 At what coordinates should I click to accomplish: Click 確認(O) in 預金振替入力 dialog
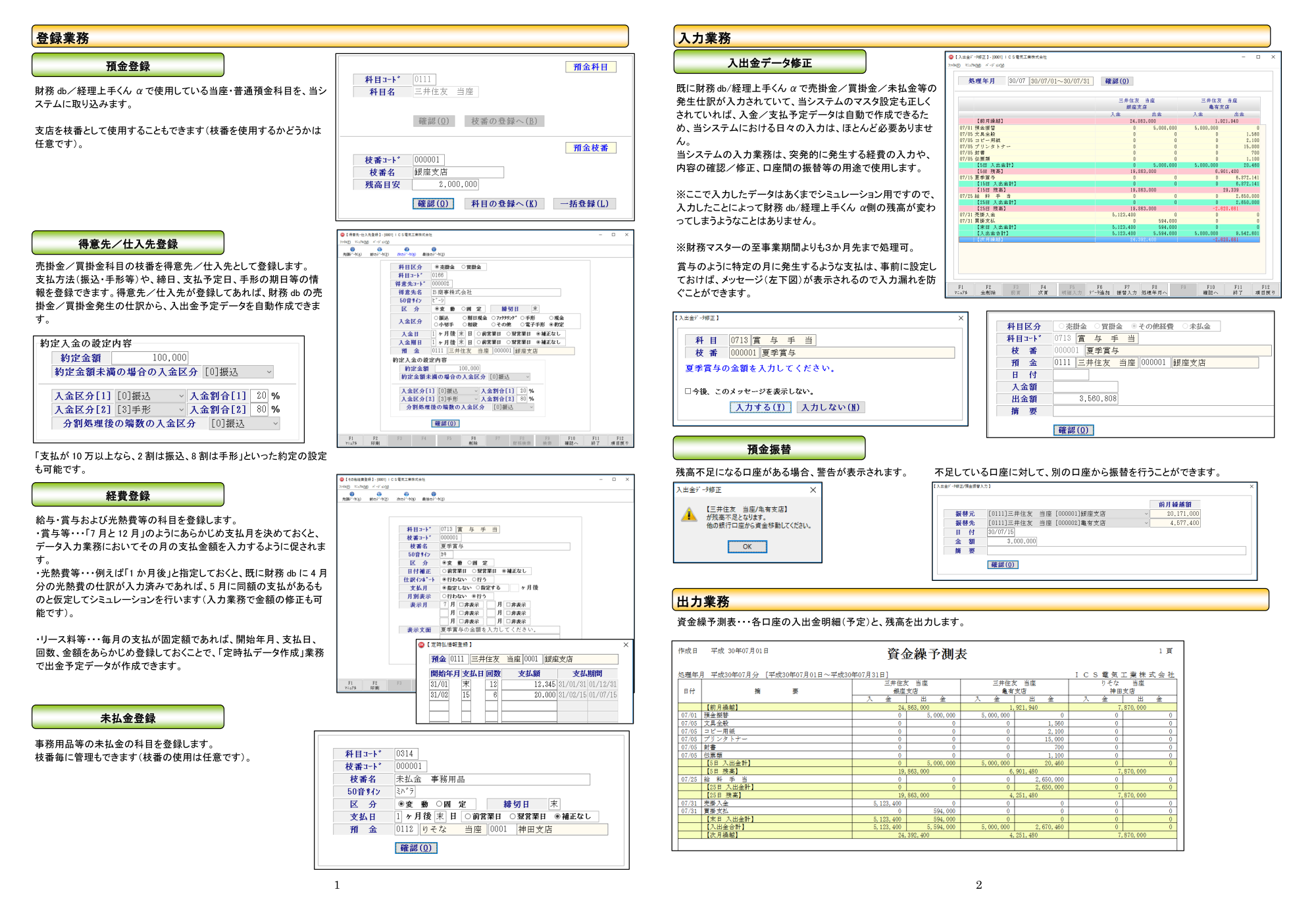click(x=1003, y=564)
